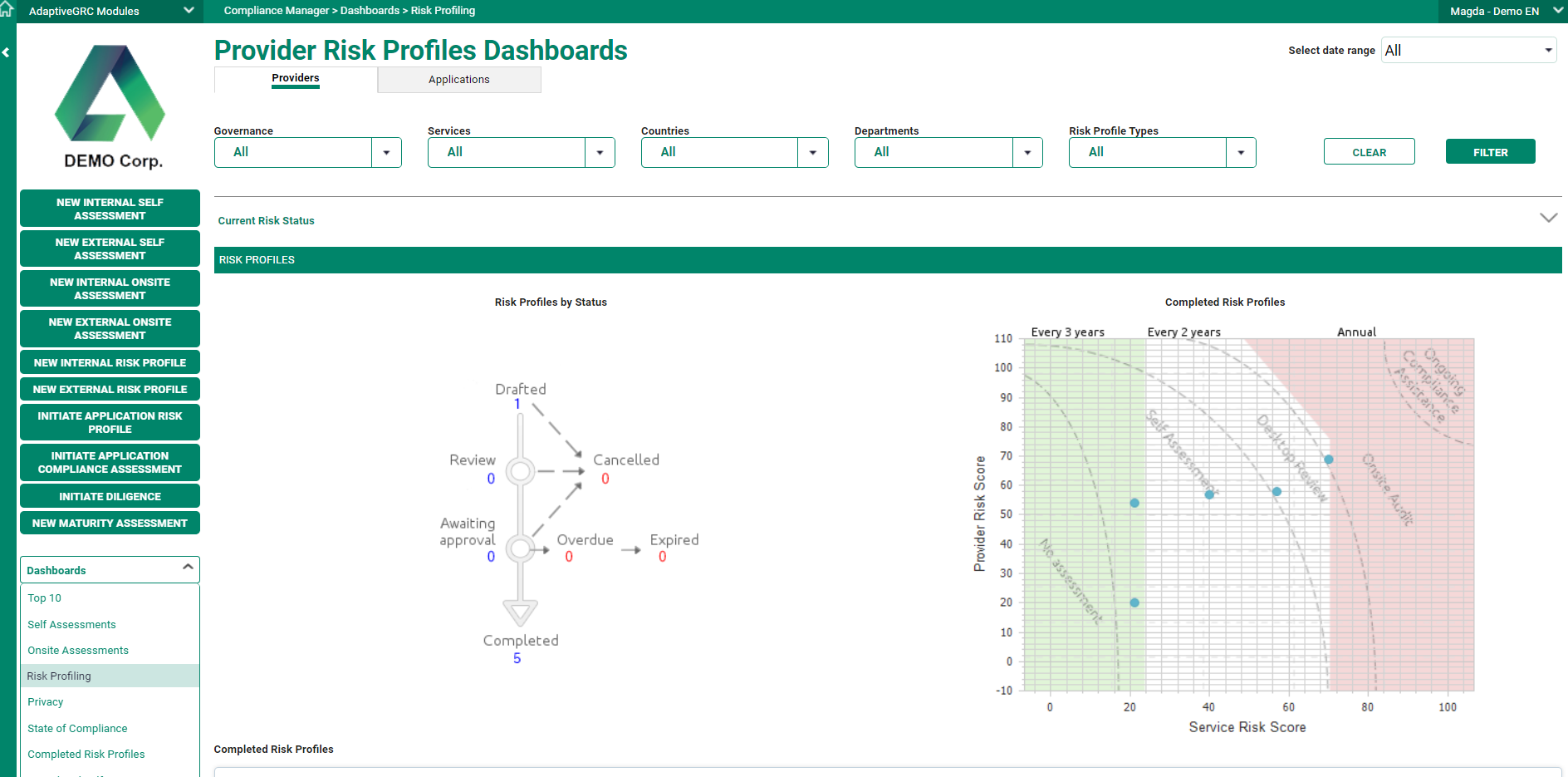Open the Risk Profile Types dropdown

(x=1241, y=152)
